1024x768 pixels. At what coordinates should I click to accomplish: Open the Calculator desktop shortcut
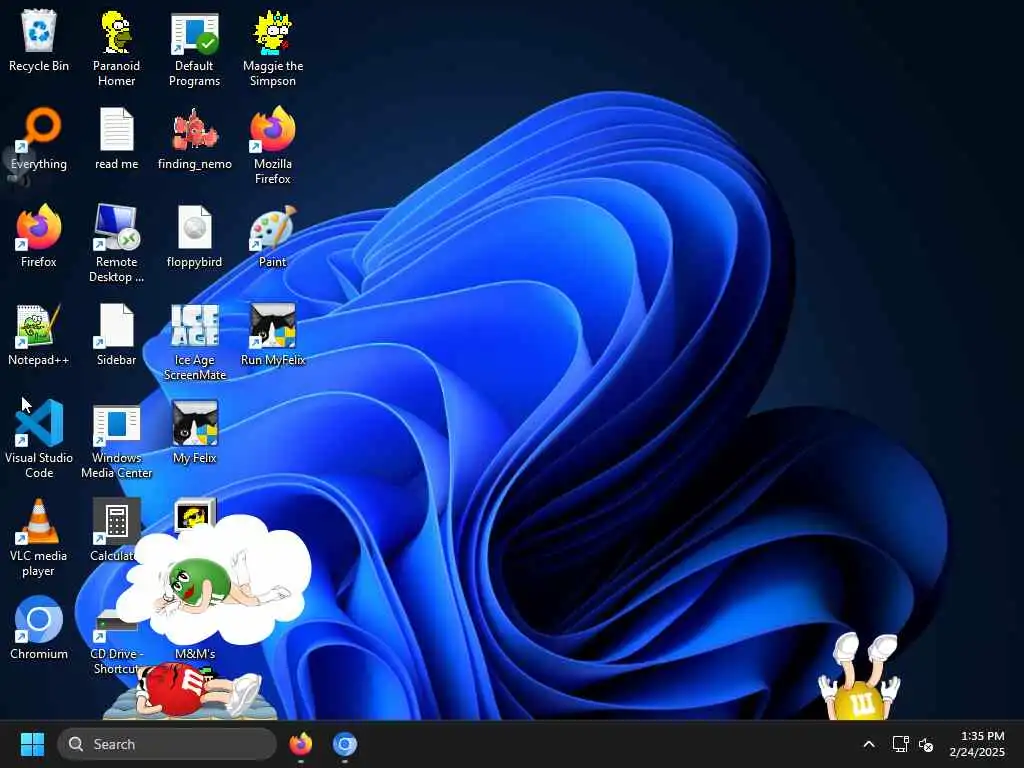coord(116,521)
